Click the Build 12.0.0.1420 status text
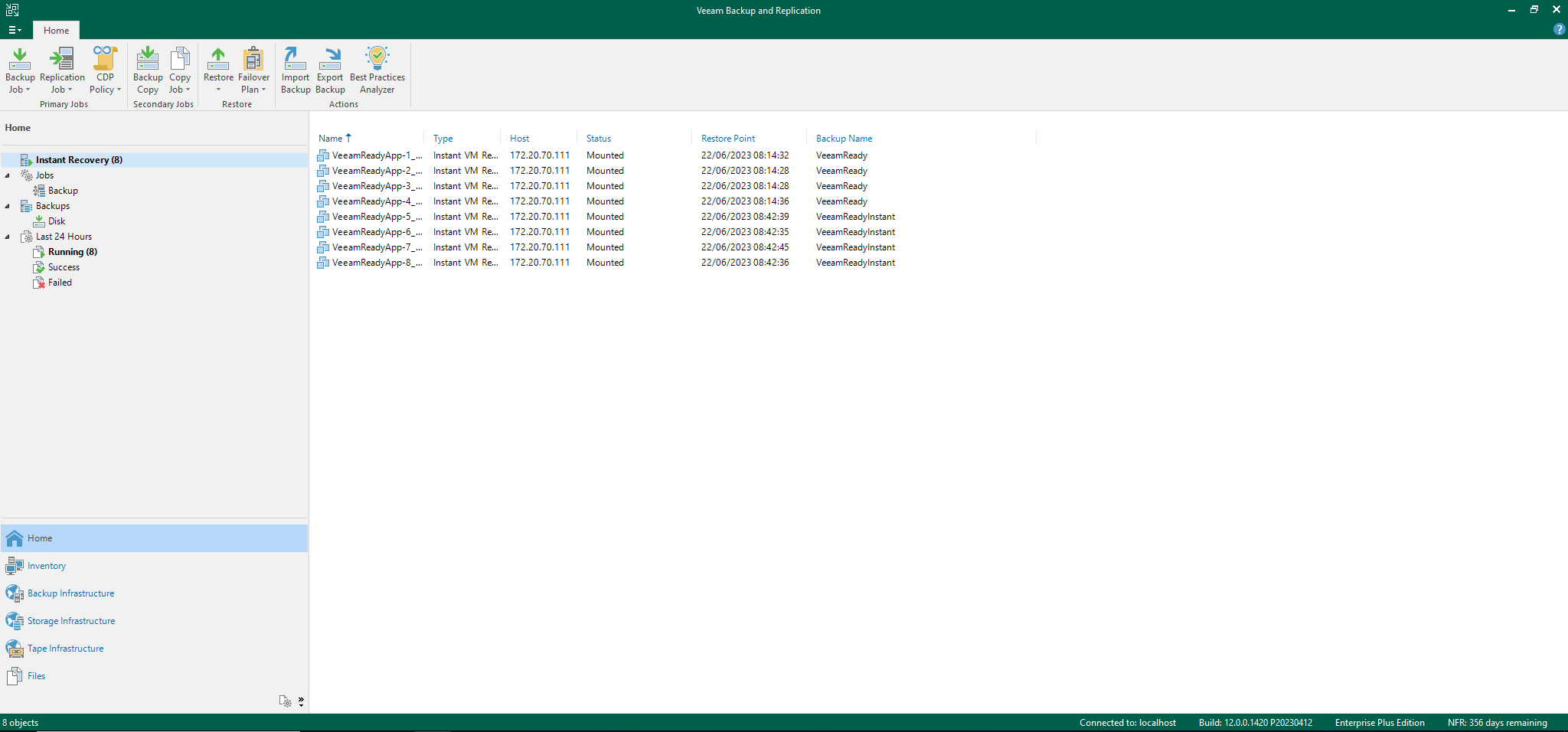The width and height of the screenshot is (1568, 732). [x=1255, y=723]
